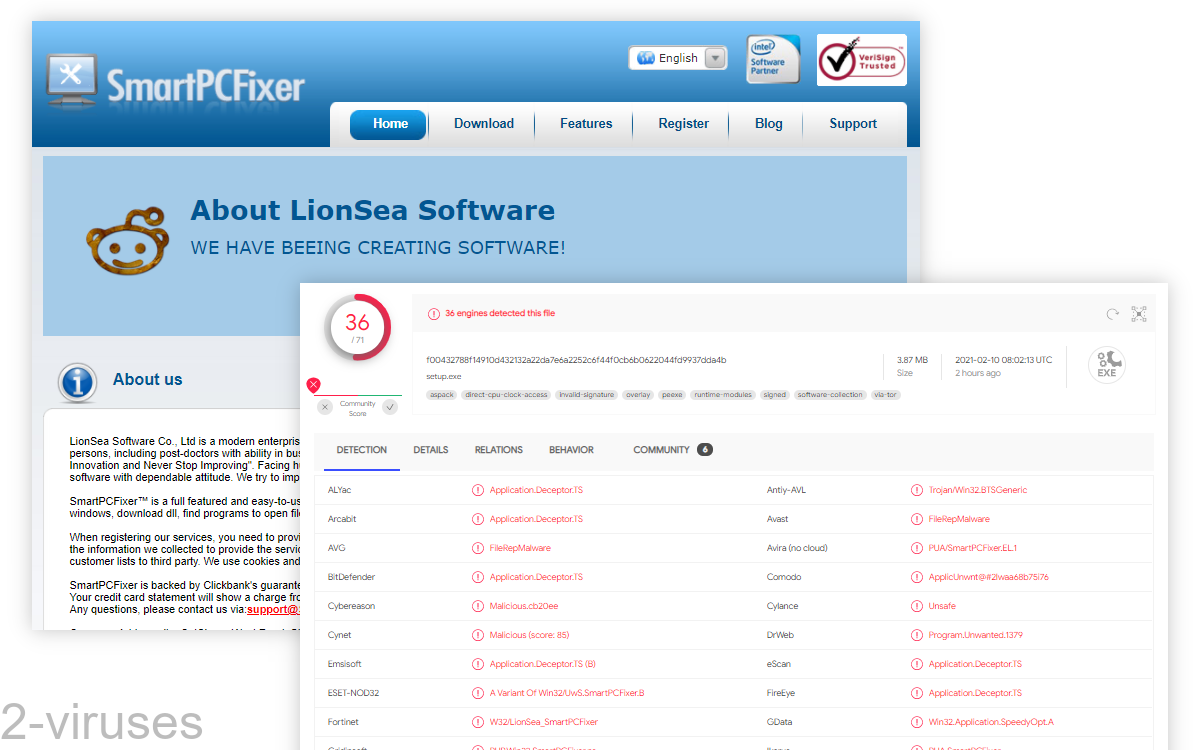Click the Intel Software Partner badge
The image size is (1200, 750).
pos(772,58)
